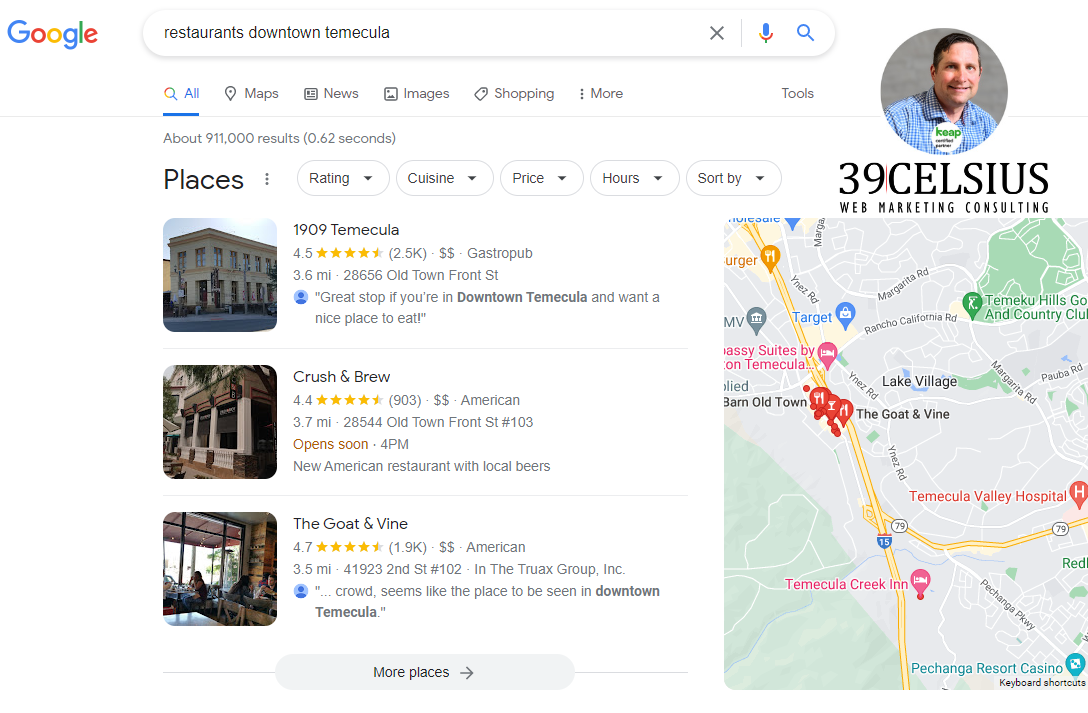This screenshot has width=1088, height=713.
Task: Click The Goat & Vine interior thumbnail
Action: coord(220,569)
